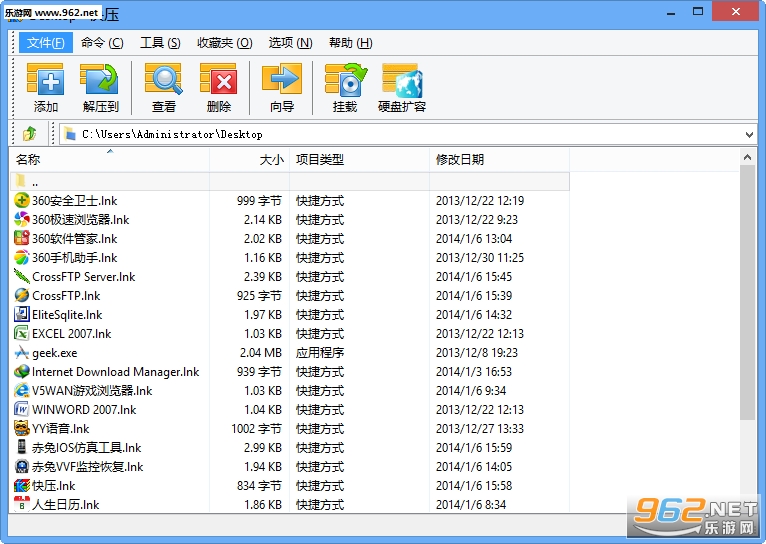
Task: Click the date '2014/1/6 8:34'
Action: click(x=471, y=504)
